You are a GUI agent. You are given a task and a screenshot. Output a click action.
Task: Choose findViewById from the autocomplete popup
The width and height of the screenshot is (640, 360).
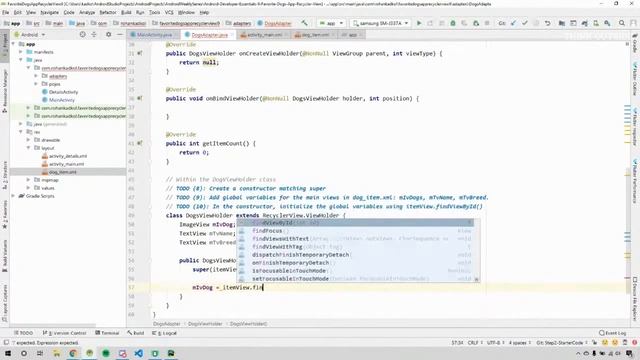(355, 222)
